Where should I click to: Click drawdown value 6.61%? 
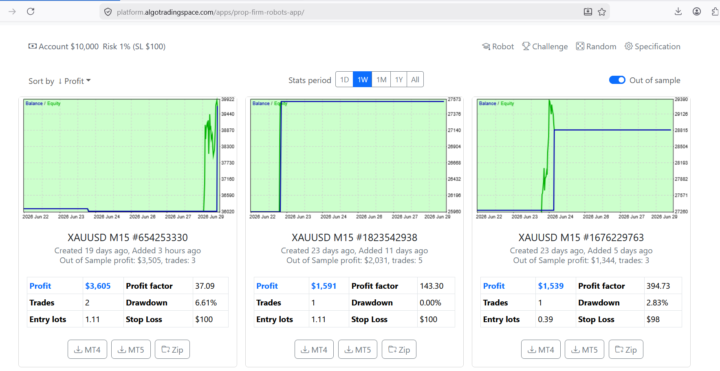click(x=206, y=303)
